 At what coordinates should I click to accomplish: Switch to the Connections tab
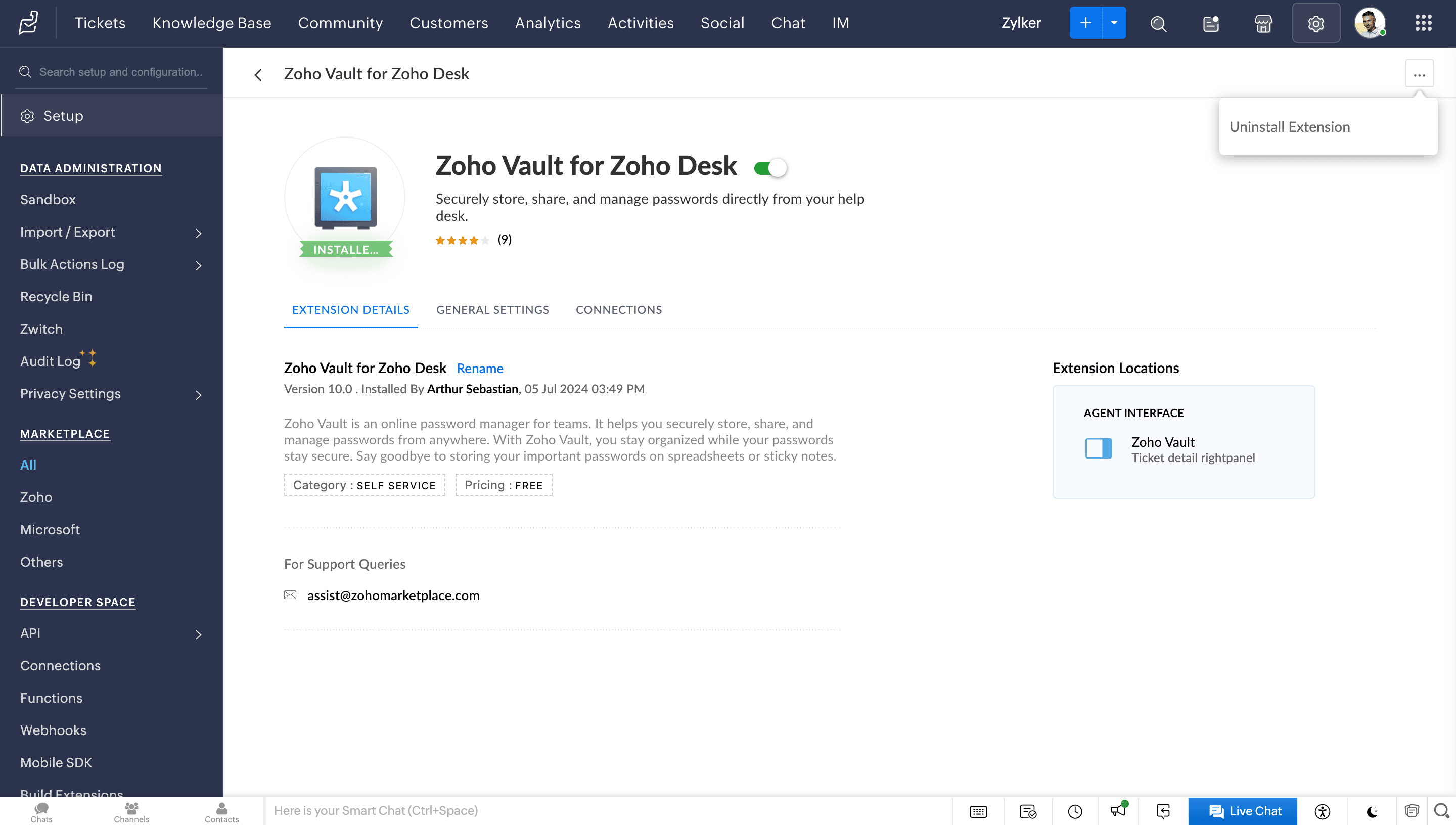point(619,310)
